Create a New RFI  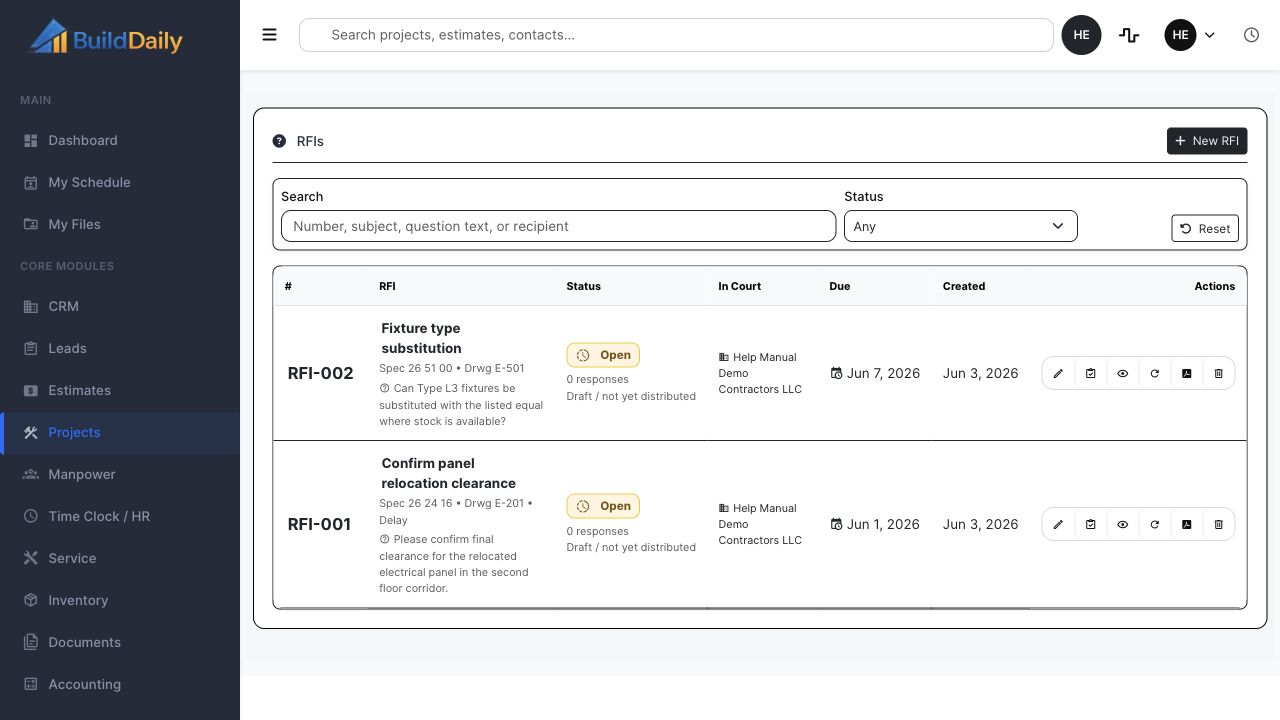coord(1207,141)
